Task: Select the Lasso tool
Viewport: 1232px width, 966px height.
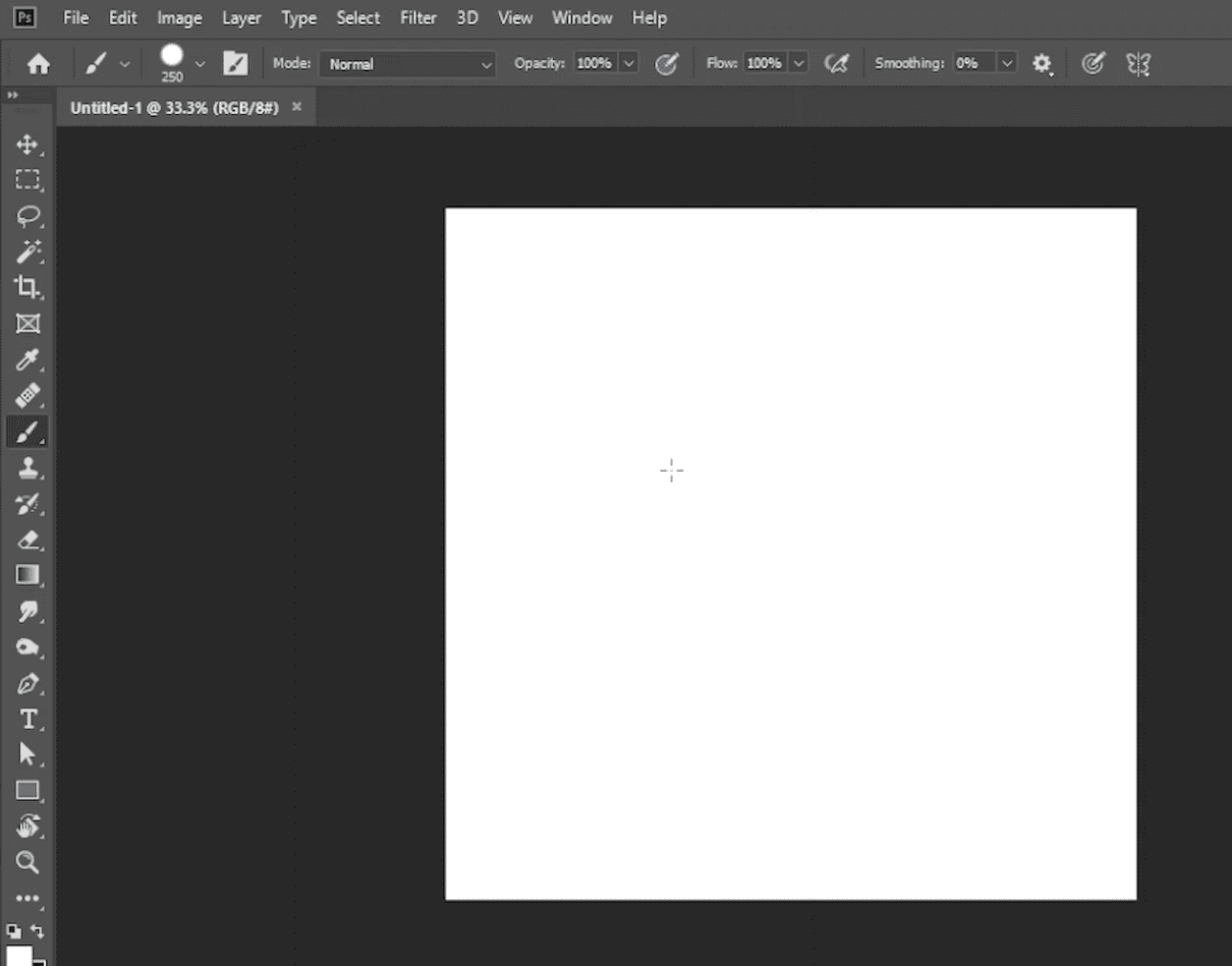Action: tap(27, 216)
